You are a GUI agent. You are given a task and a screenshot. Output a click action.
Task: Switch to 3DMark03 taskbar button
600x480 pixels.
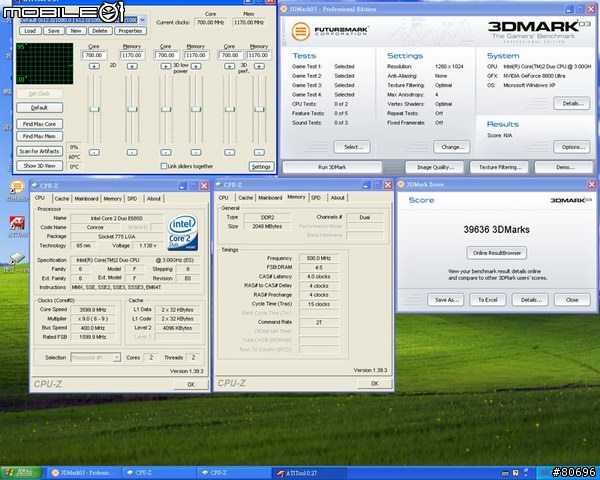(x=84, y=473)
